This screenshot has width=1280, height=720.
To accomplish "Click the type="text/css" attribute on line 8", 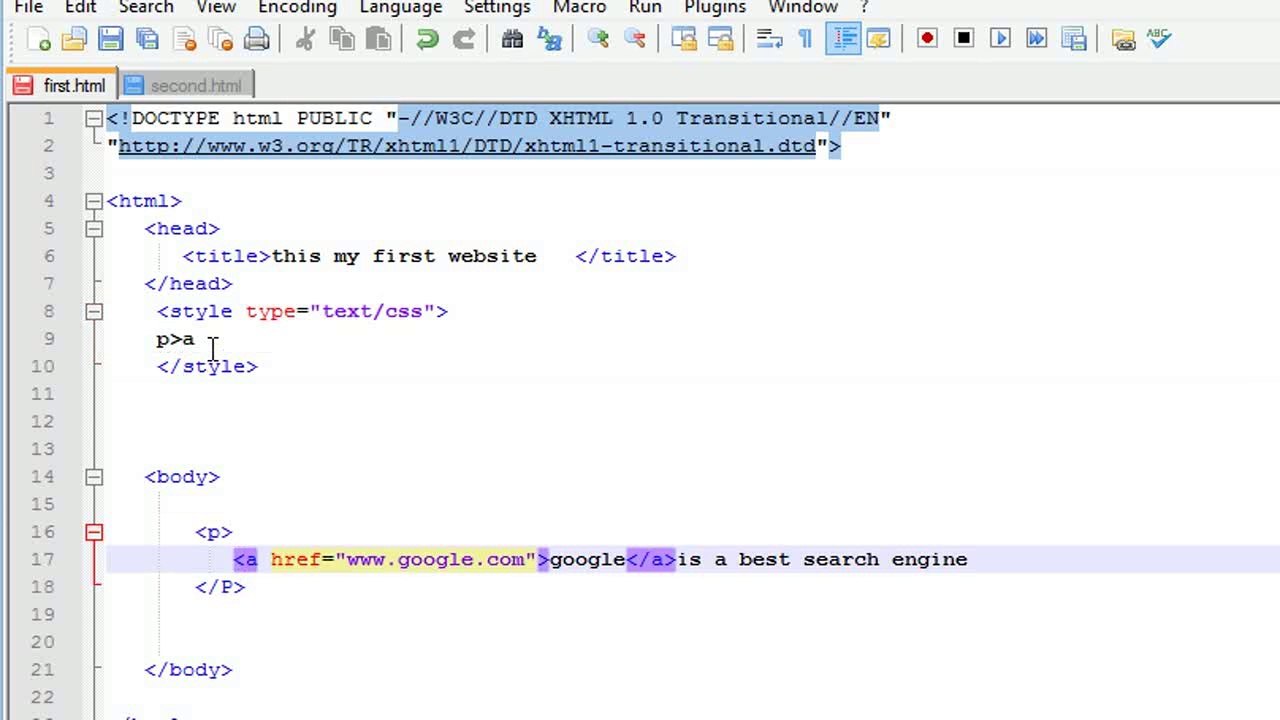I will 340,312.
